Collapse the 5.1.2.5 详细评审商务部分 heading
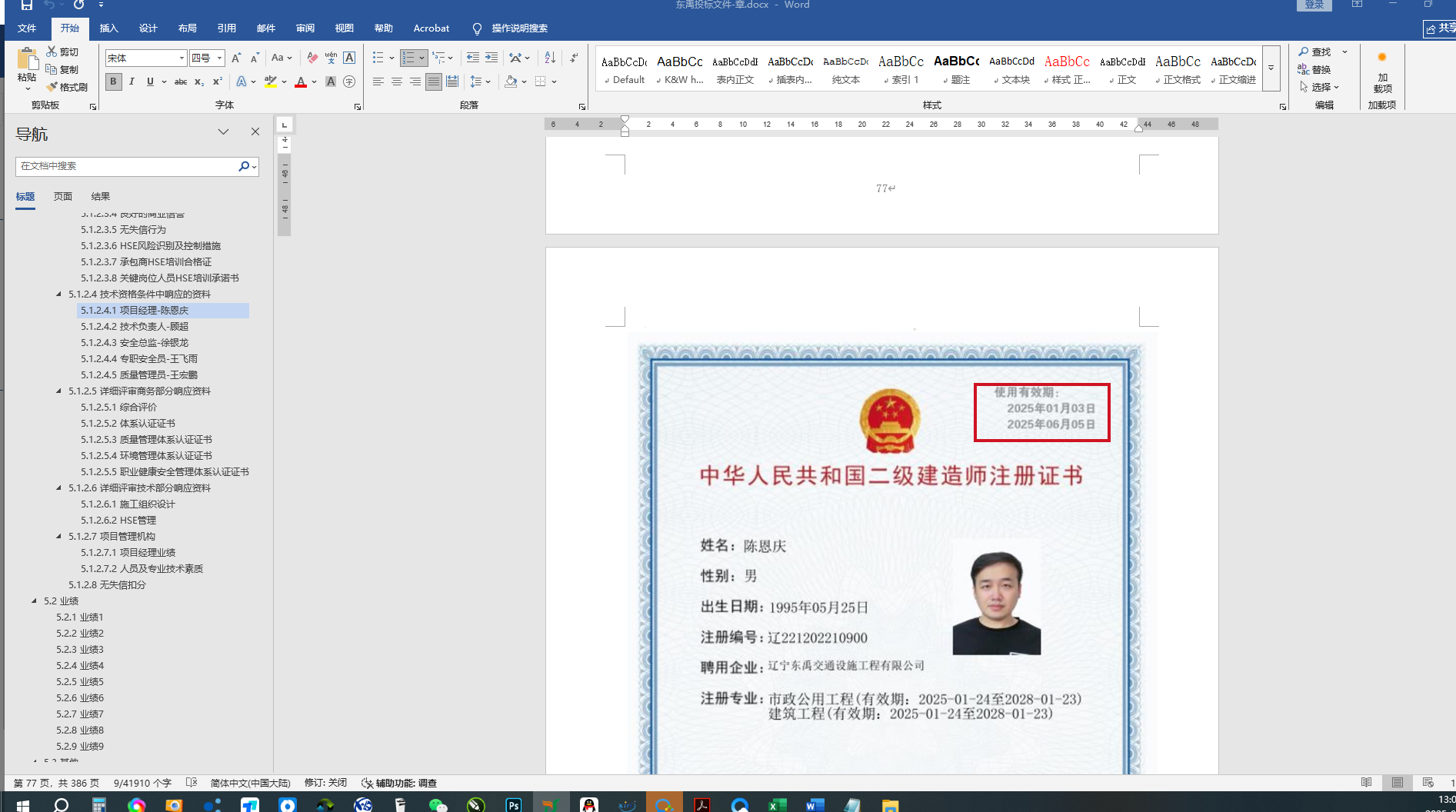 [x=59, y=391]
